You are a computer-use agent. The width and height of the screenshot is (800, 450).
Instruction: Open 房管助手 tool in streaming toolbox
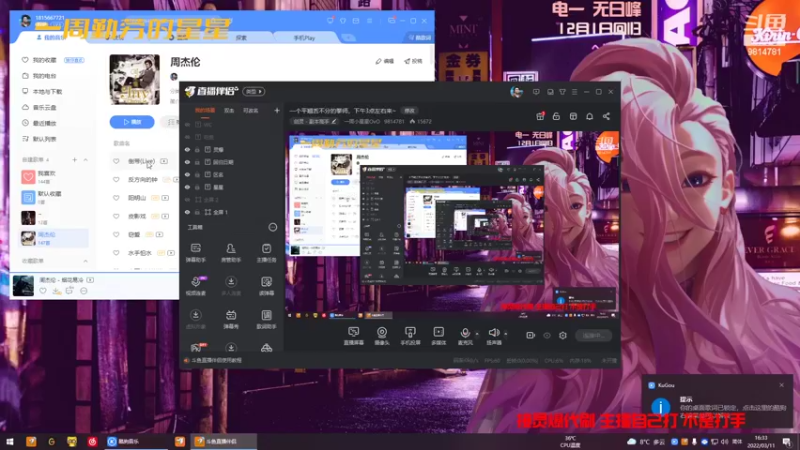231,253
